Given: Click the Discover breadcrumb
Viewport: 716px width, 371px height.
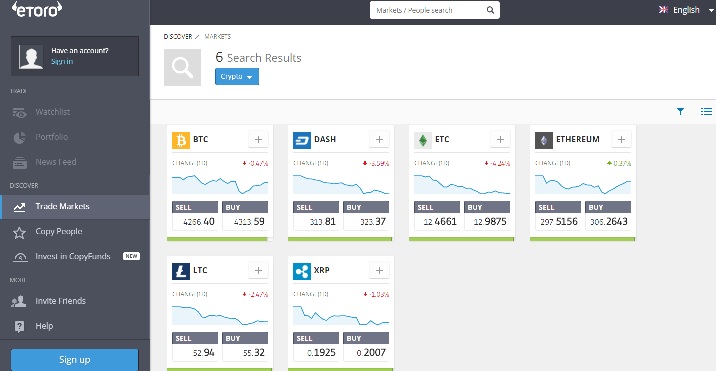Looking at the screenshot, I should tap(178, 37).
